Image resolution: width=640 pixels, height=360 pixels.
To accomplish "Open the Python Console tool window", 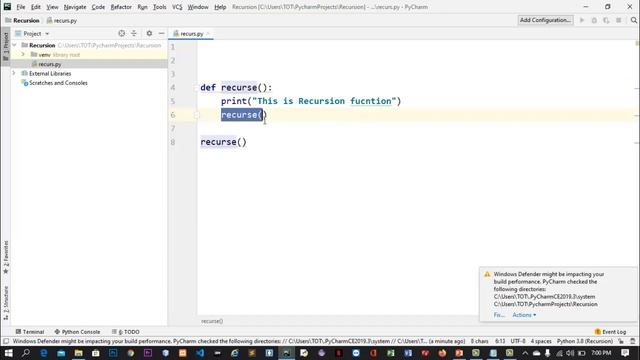I will click(77, 332).
